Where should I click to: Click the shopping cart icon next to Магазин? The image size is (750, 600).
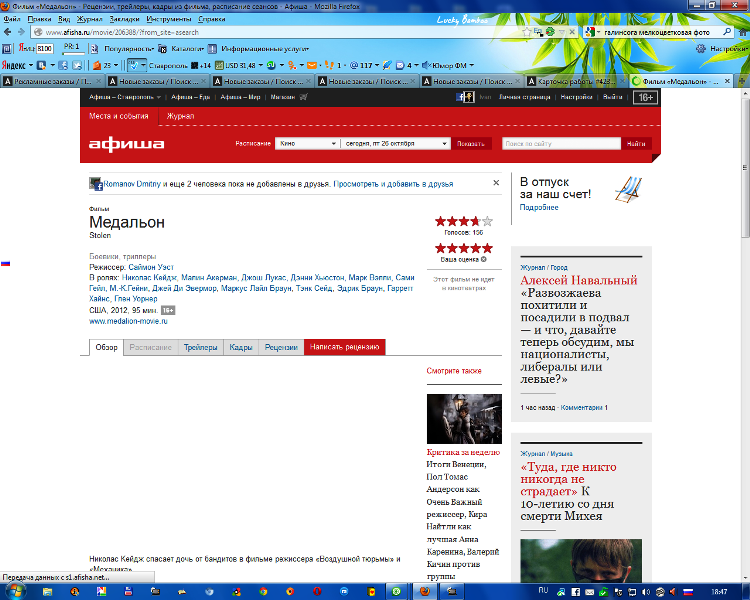point(303,97)
